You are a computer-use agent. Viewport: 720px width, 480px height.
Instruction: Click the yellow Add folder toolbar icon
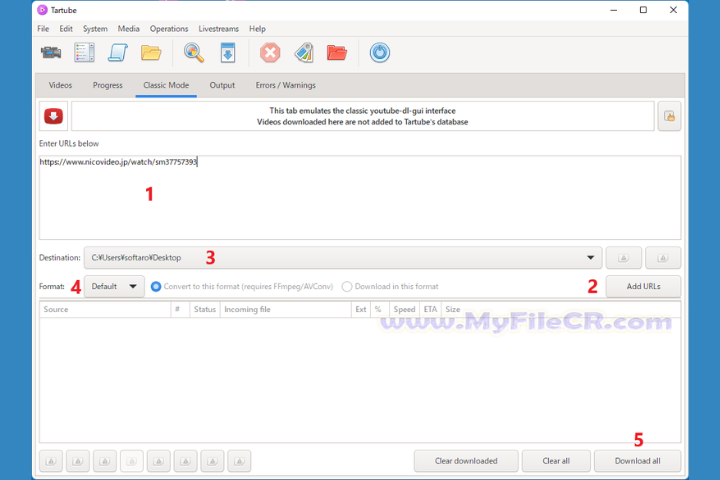[151, 53]
